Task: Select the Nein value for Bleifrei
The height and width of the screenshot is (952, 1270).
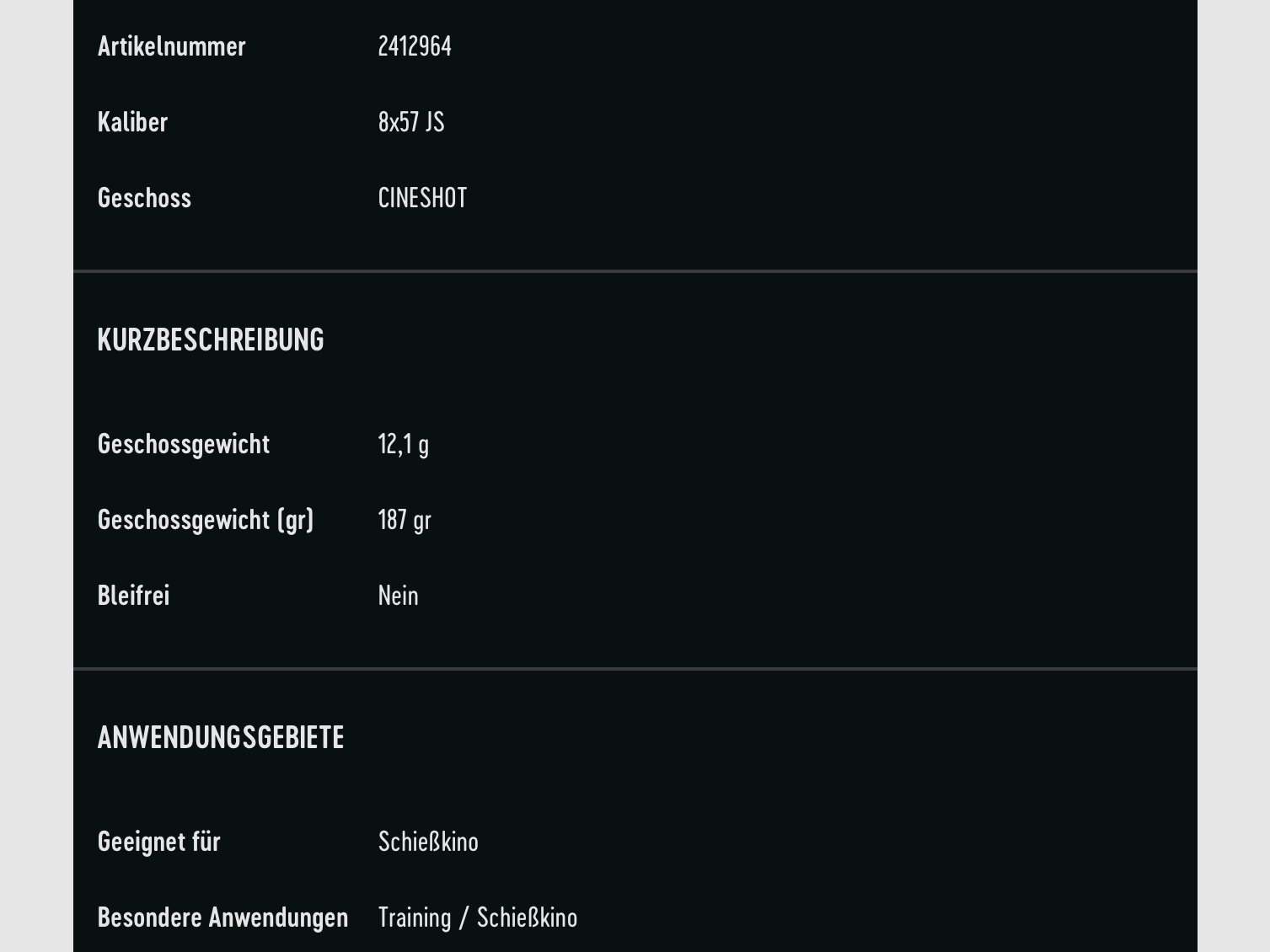Action: tap(398, 596)
